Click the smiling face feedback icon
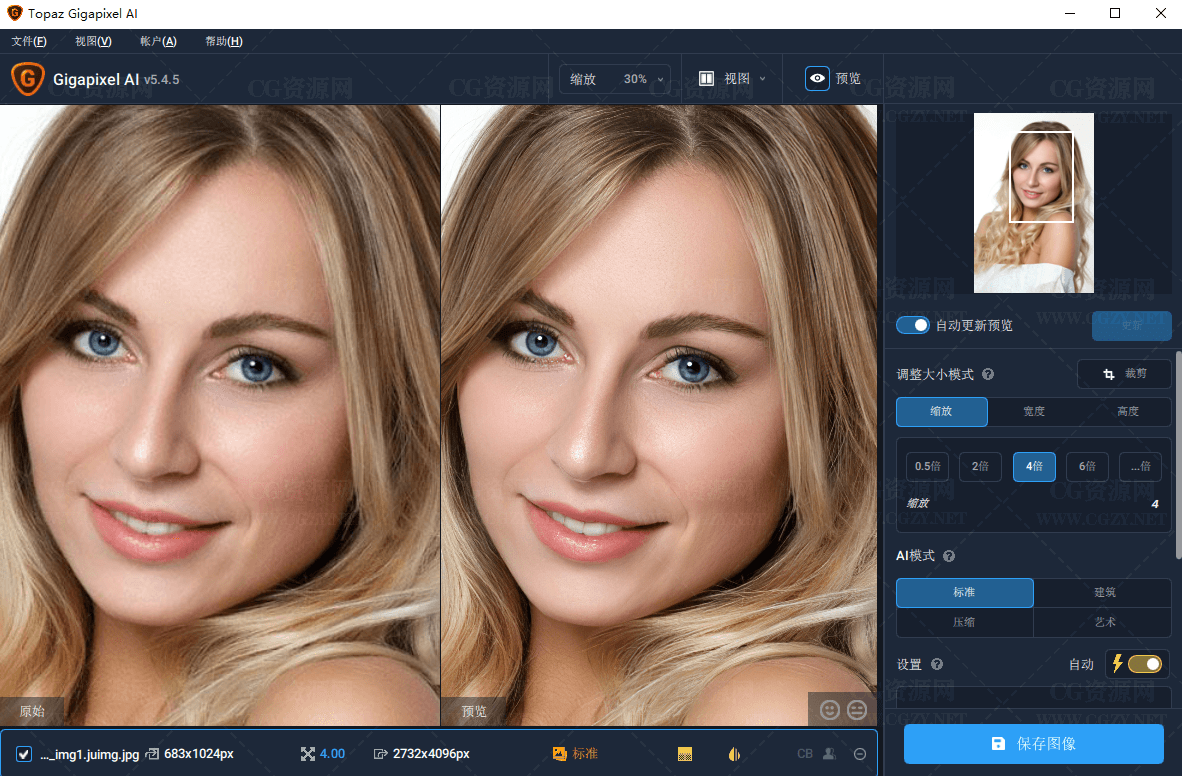The height and width of the screenshot is (776, 1182). (x=829, y=710)
